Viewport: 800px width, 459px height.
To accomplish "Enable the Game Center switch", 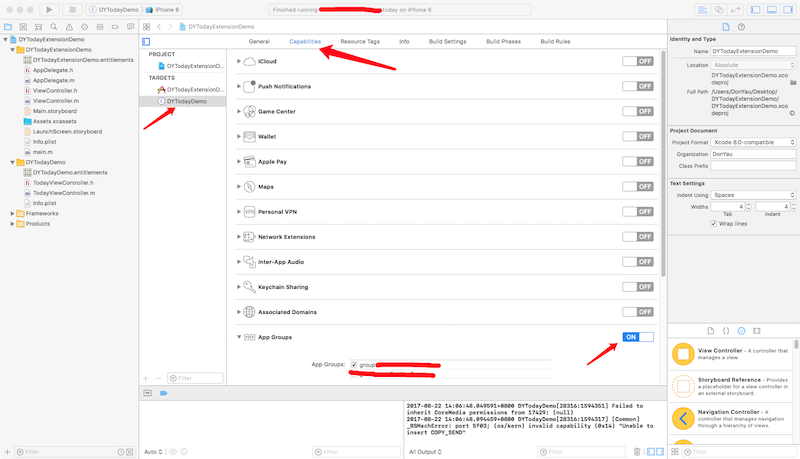I will [x=638, y=111].
